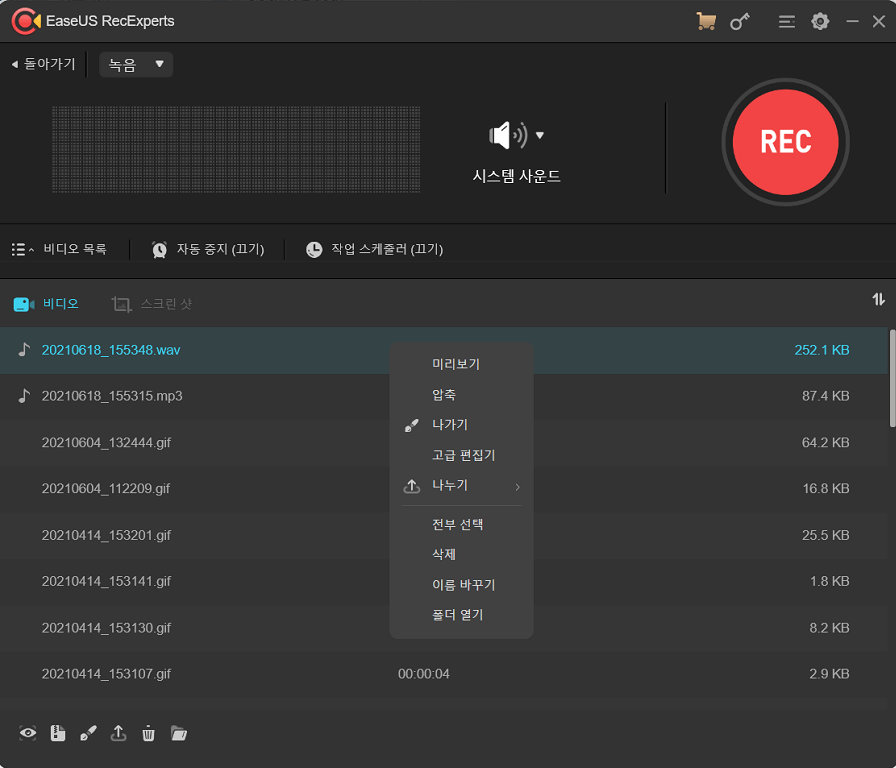
Task: Click the sort order icon above file list
Action: tap(878, 299)
